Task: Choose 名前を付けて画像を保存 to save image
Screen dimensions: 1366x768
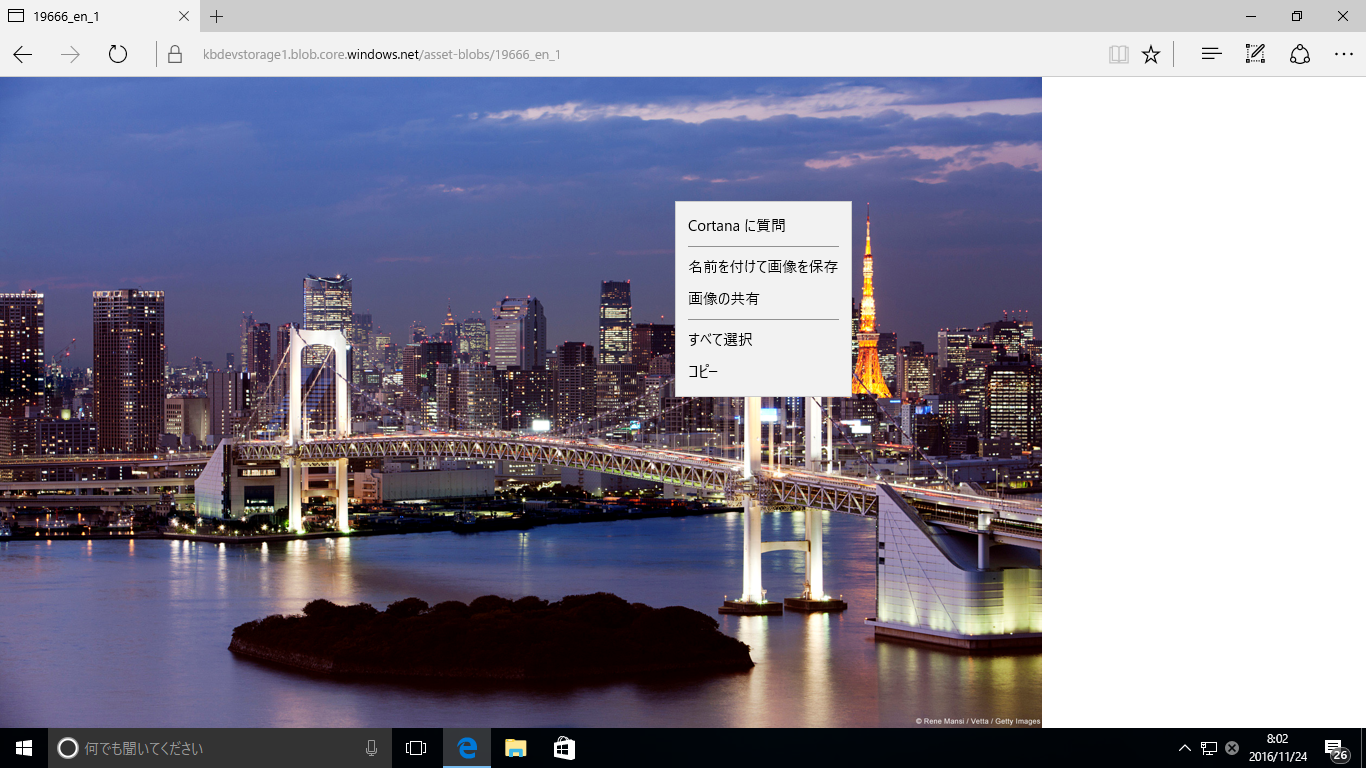Action: point(762,267)
